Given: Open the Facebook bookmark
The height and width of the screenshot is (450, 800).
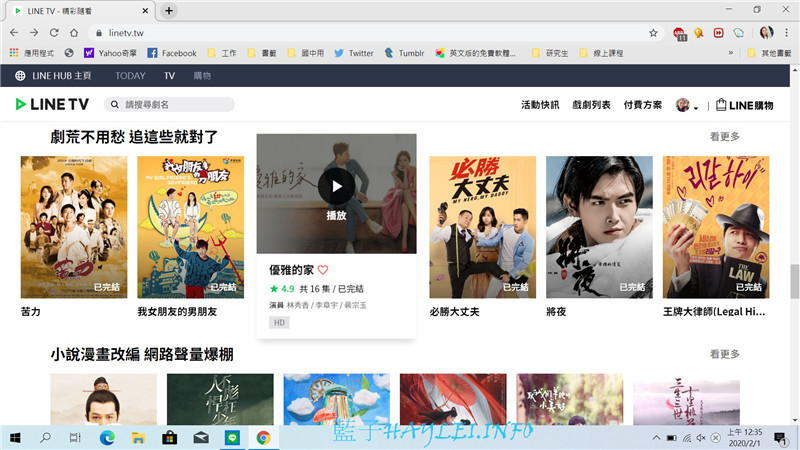Looking at the screenshot, I should pyautogui.click(x=172, y=53).
